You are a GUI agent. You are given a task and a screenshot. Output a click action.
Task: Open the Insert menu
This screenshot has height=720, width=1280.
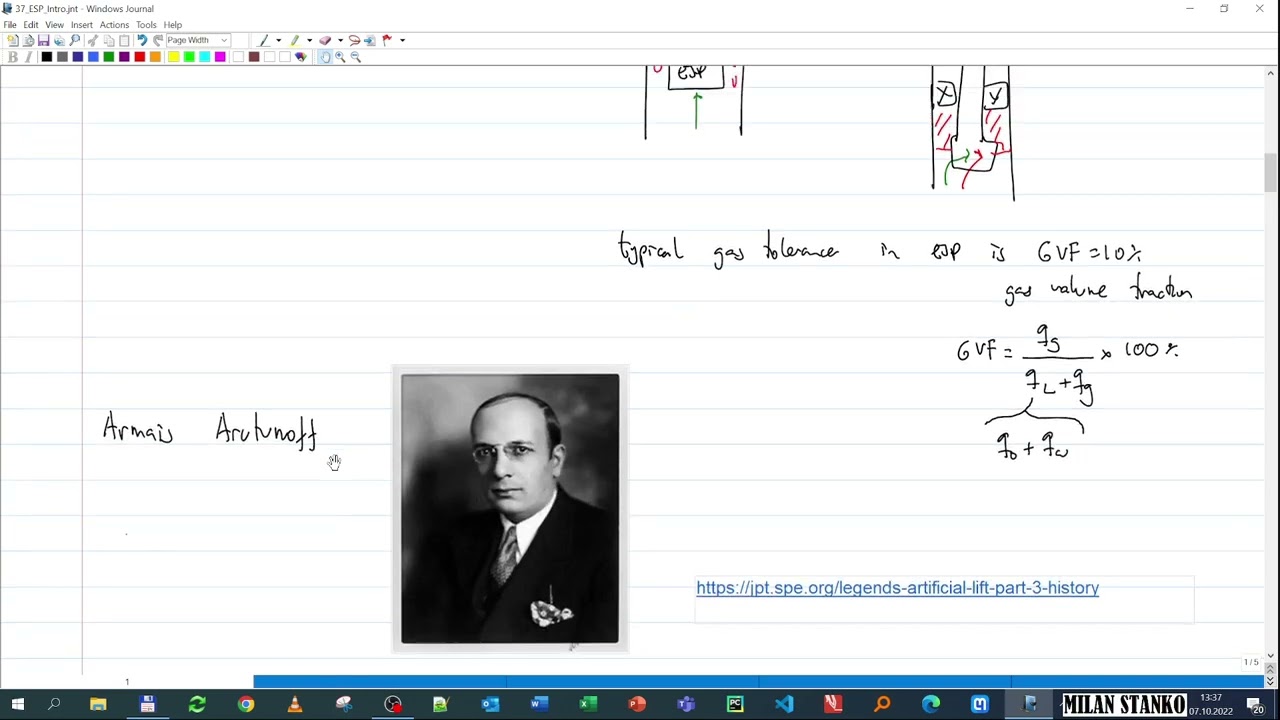coord(82,25)
